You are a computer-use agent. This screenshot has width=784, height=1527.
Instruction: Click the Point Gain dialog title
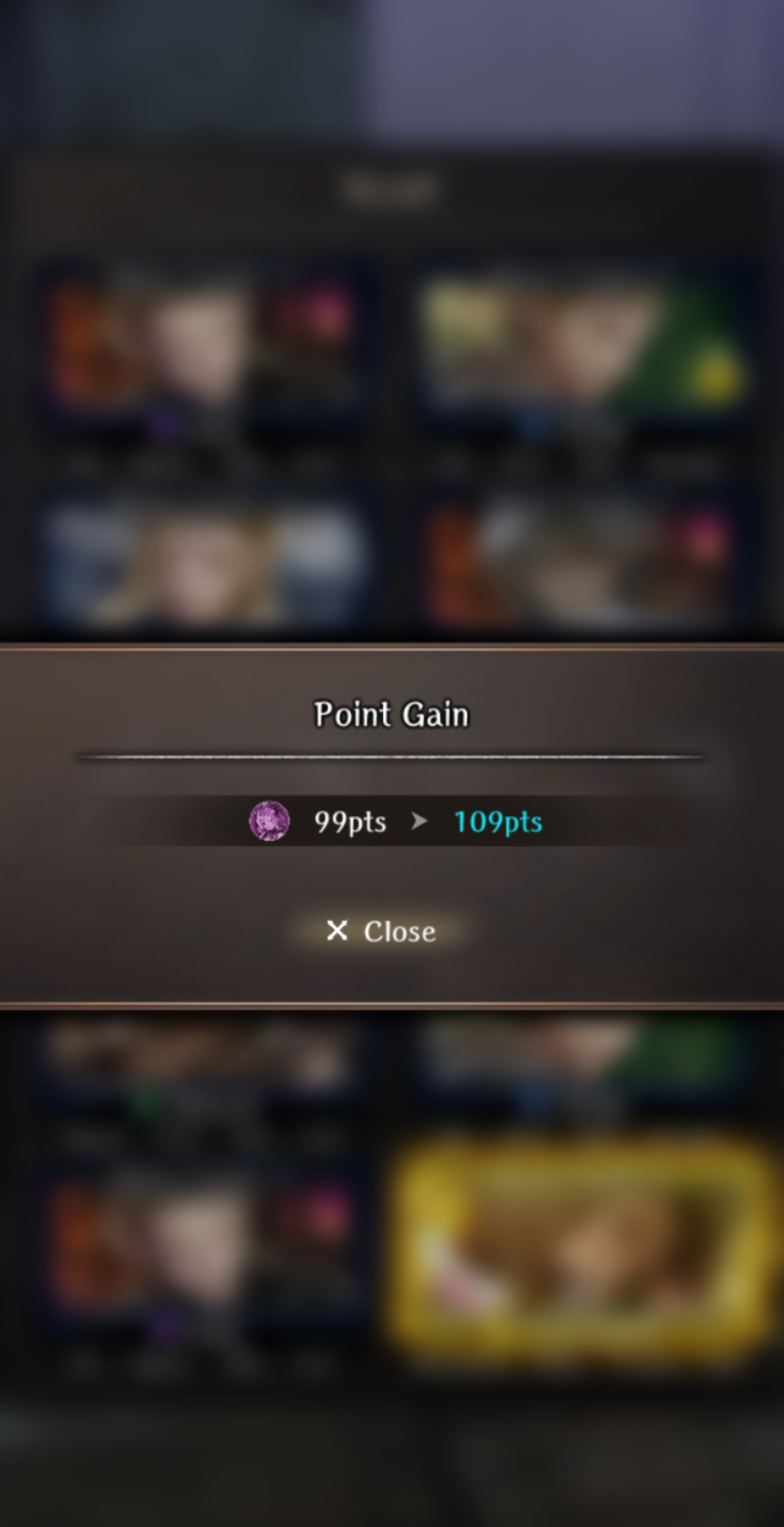tap(391, 714)
